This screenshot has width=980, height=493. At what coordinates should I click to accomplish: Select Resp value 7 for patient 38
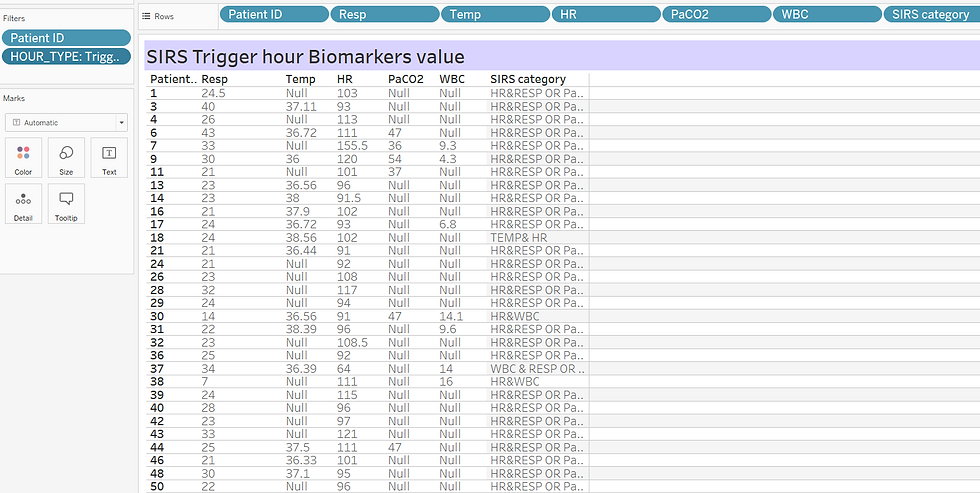[204, 382]
